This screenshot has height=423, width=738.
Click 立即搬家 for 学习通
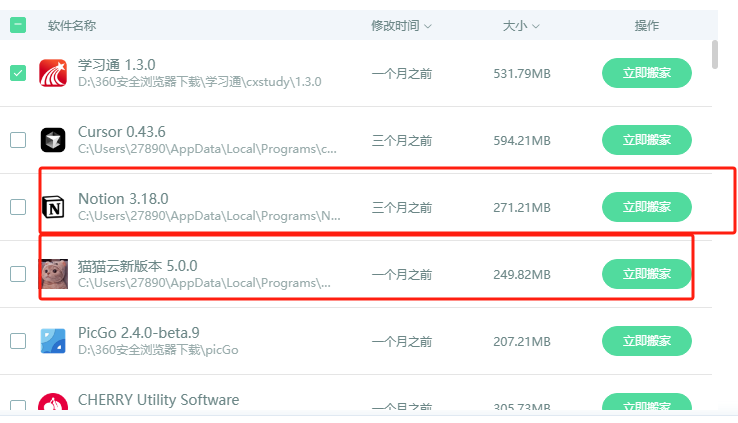coord(647,73)
